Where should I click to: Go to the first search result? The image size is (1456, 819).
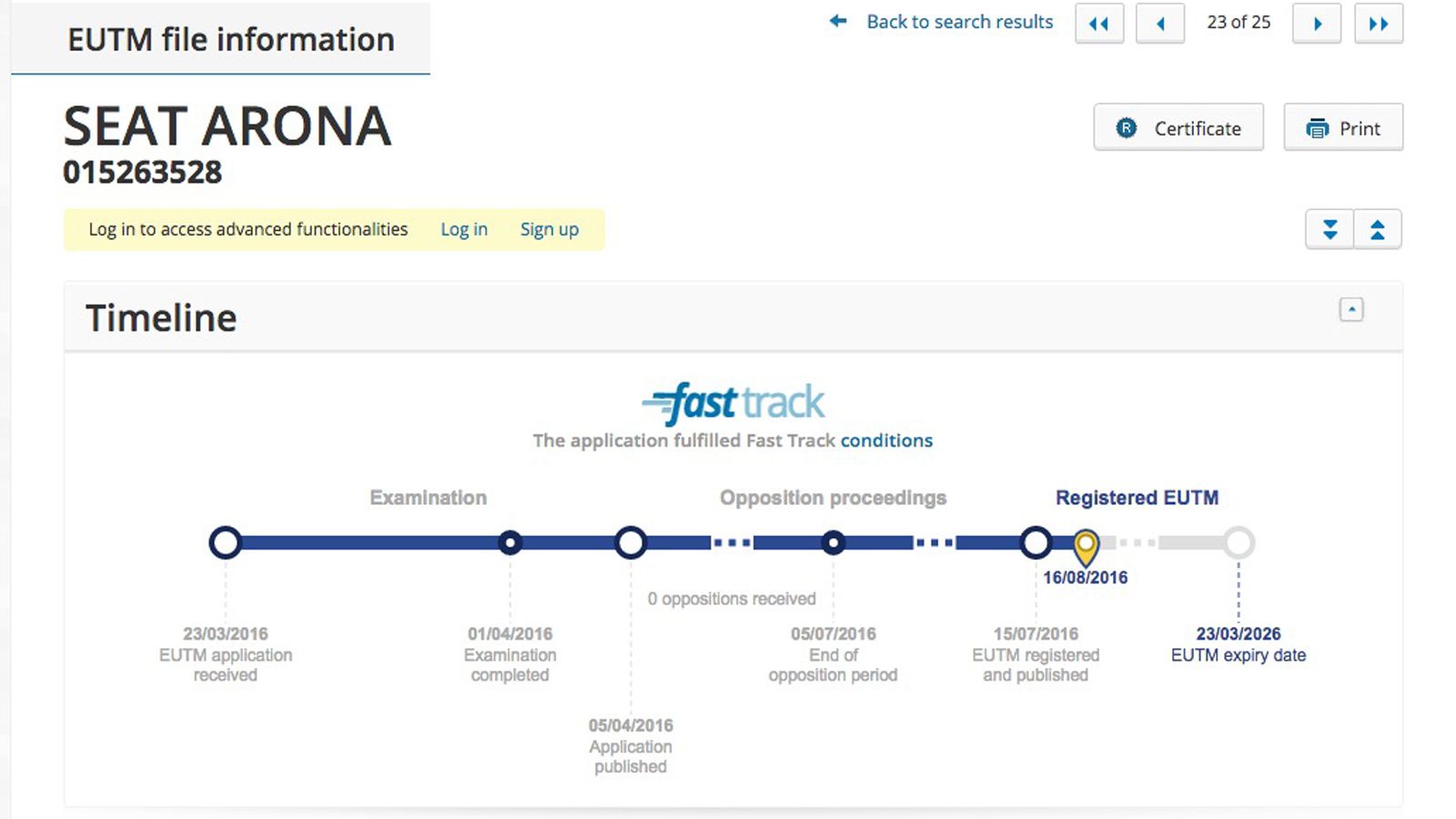point(1099,24)
